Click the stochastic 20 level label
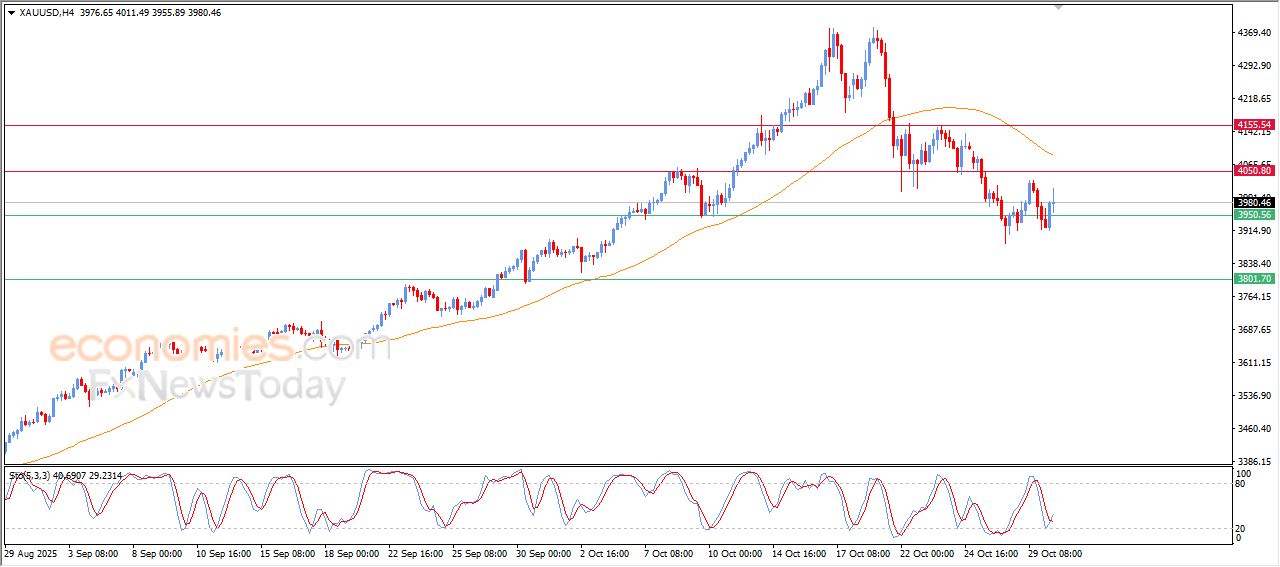This screenshot has width=1280, height=567. point(1242,527)
